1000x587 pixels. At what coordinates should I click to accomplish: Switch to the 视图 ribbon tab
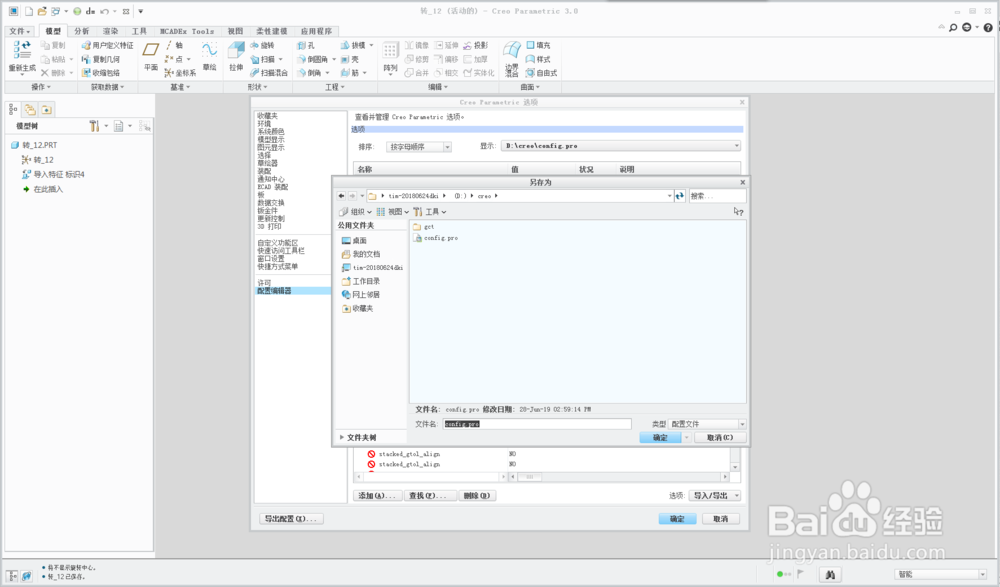(x=235, y=31)
